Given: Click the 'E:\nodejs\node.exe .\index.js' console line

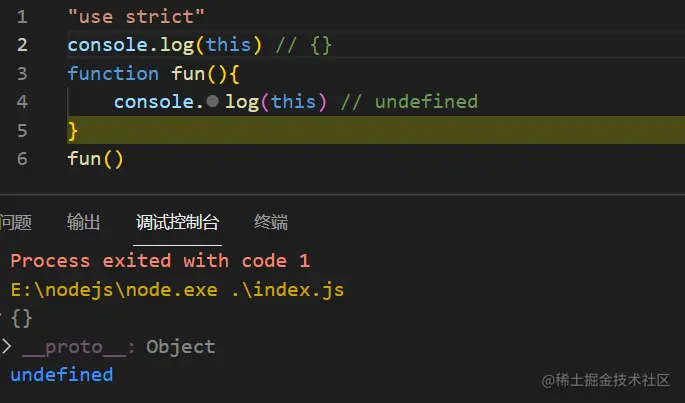Looking at the screenshot, I should click(177, 290).
